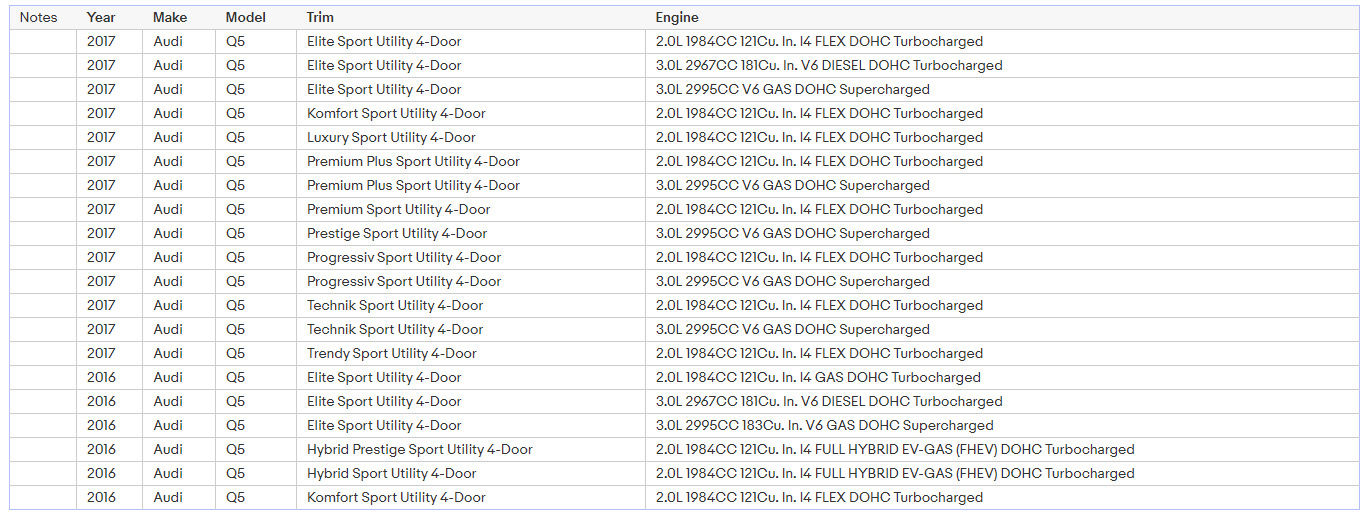Click the Model column header
1367x514 pixels.
tap(246, 17)
